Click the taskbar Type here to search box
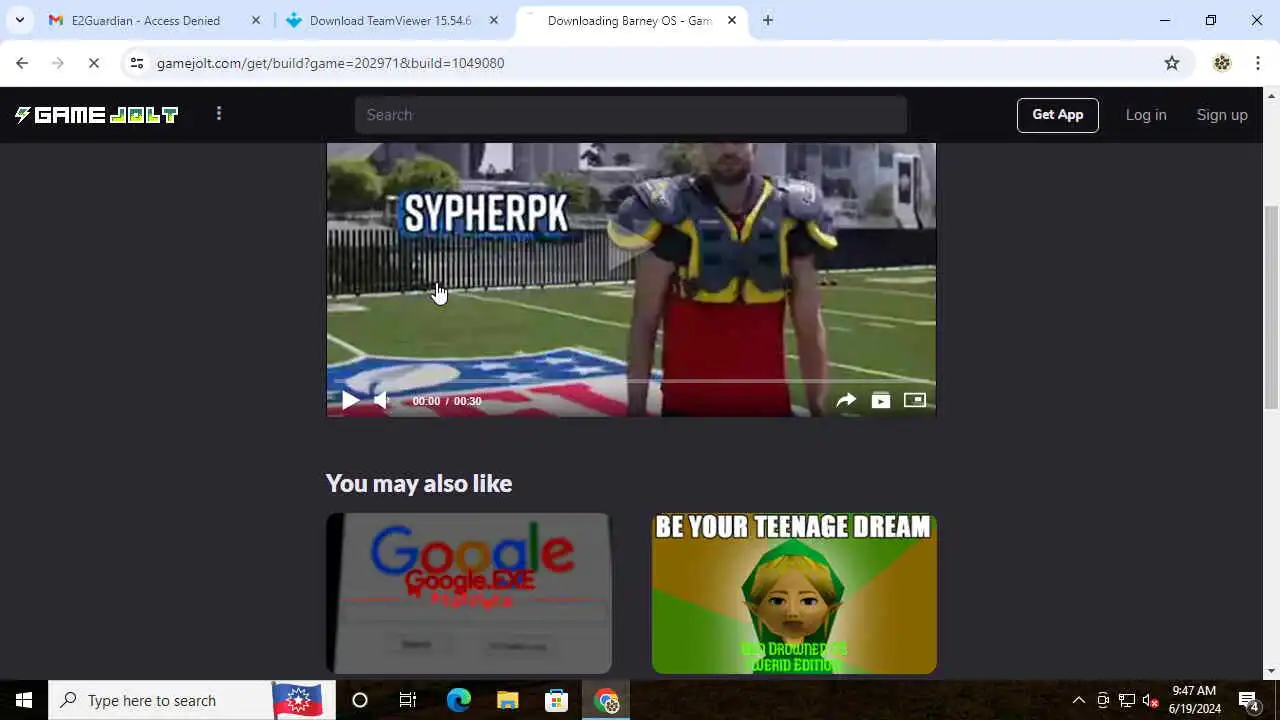 pos(190,700)
